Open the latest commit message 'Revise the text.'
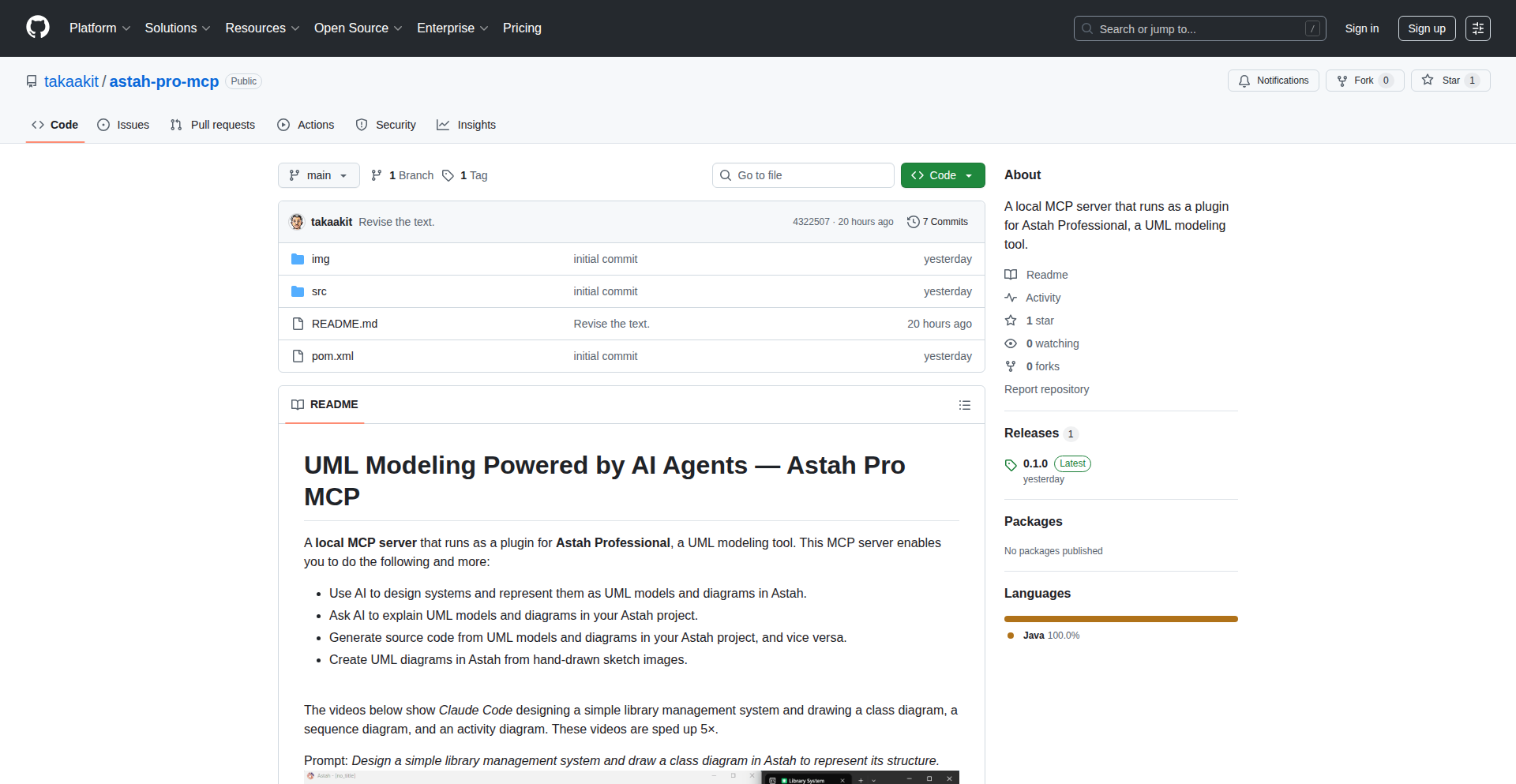This screenshot has width=1516, height=784. (x=396, y=222)
